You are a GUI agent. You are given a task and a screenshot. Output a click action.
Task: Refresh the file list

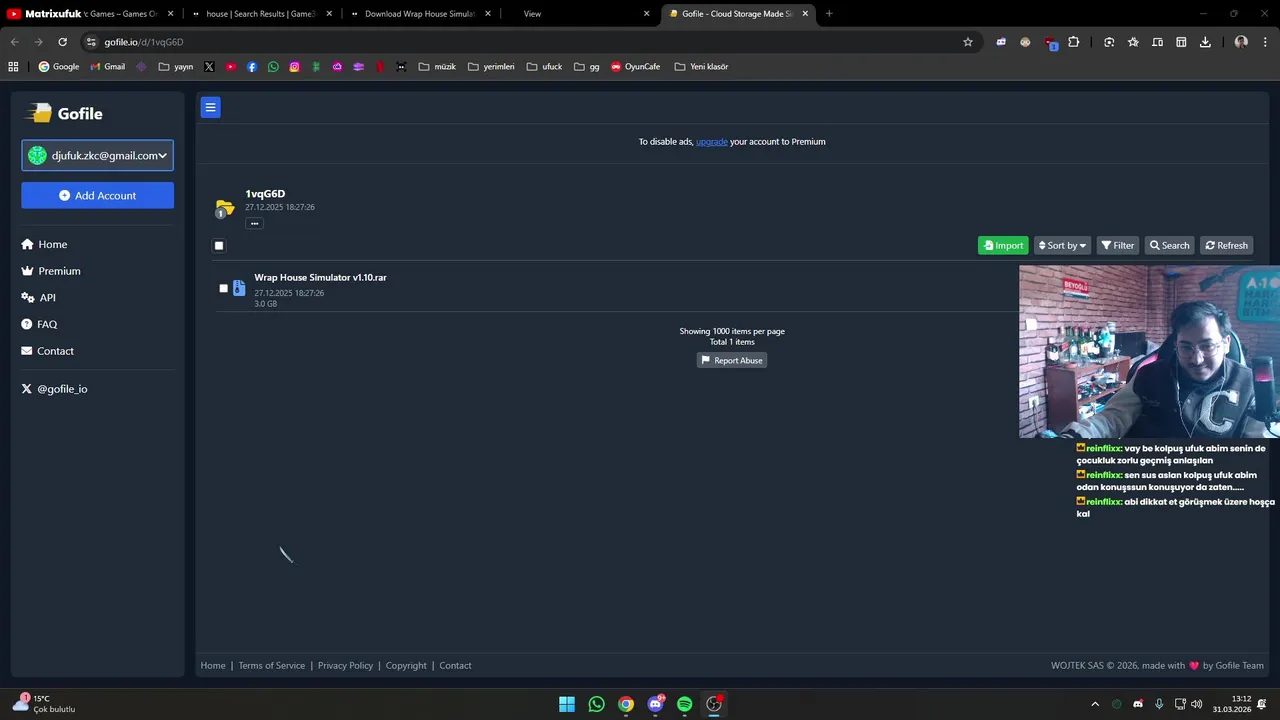pos(1226,246)
